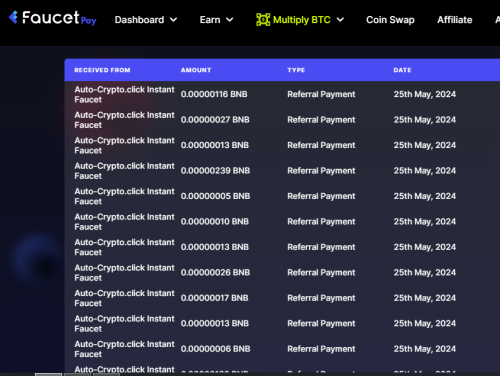Click the FaucetPay logo
Screen dimensions: 500x376
53,18
